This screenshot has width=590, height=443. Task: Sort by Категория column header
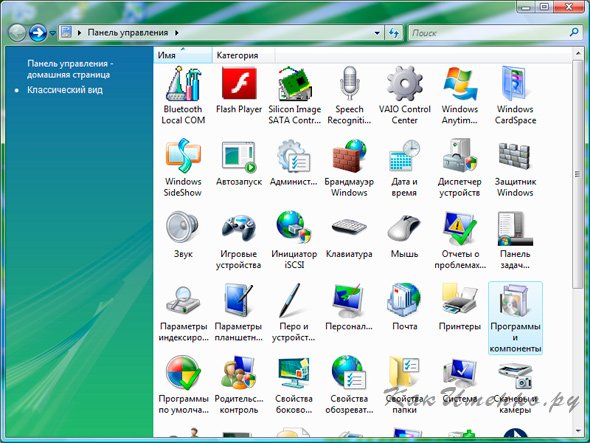(243, 55)
